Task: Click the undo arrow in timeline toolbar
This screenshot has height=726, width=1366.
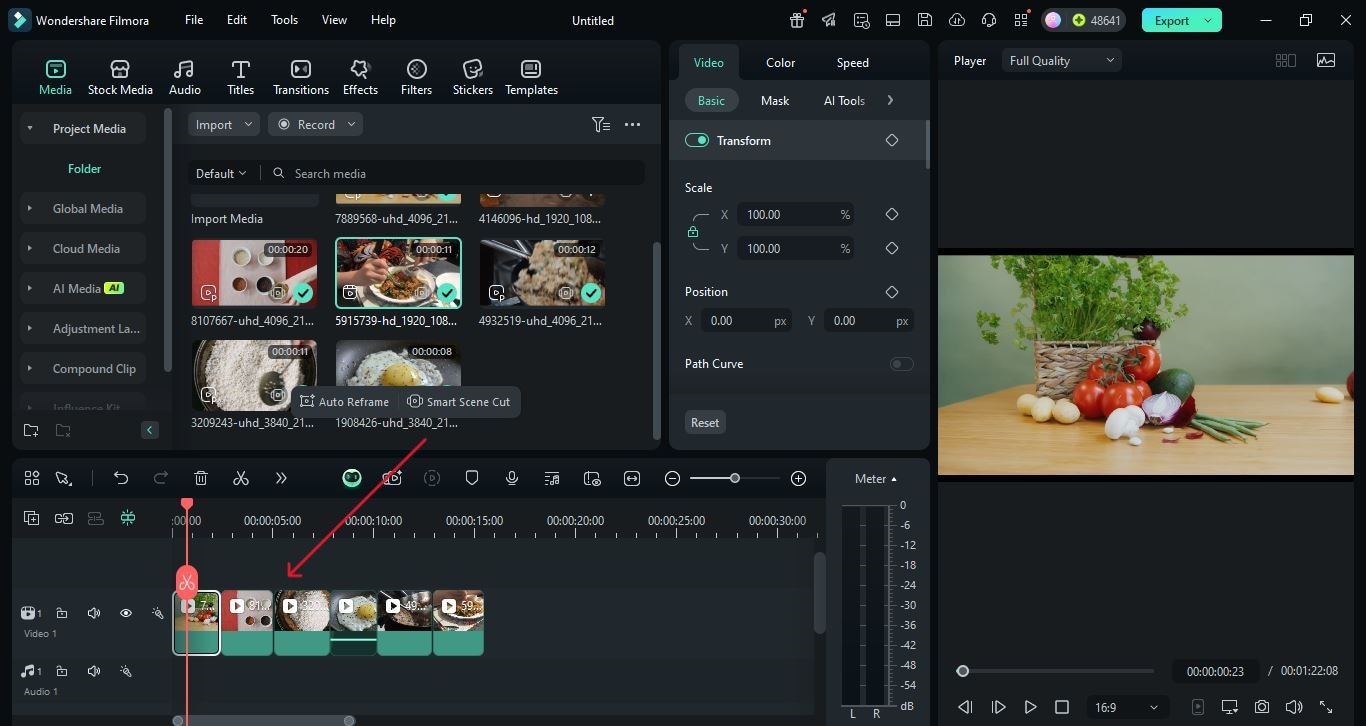Action: click(x=121, y=479)
